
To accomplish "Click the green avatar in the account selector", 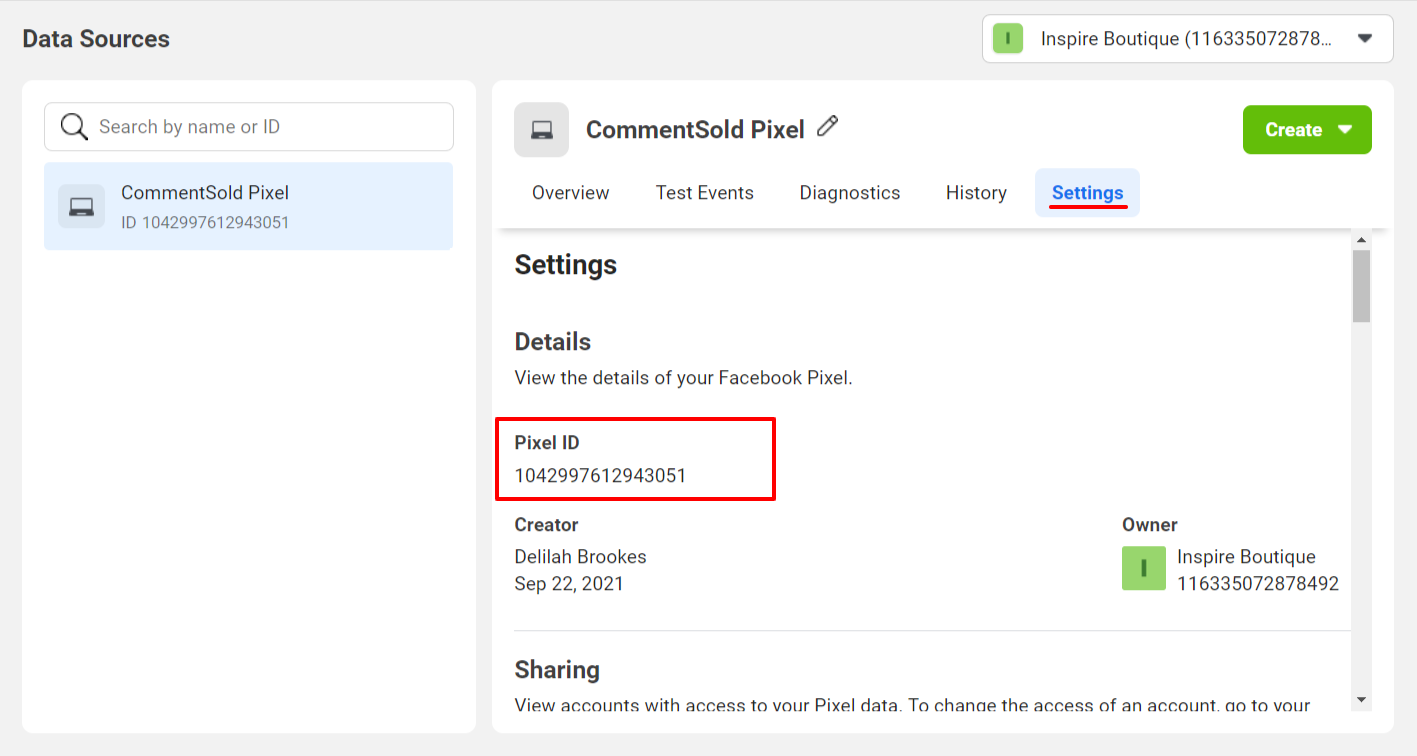I will (x=1007, y=39).
